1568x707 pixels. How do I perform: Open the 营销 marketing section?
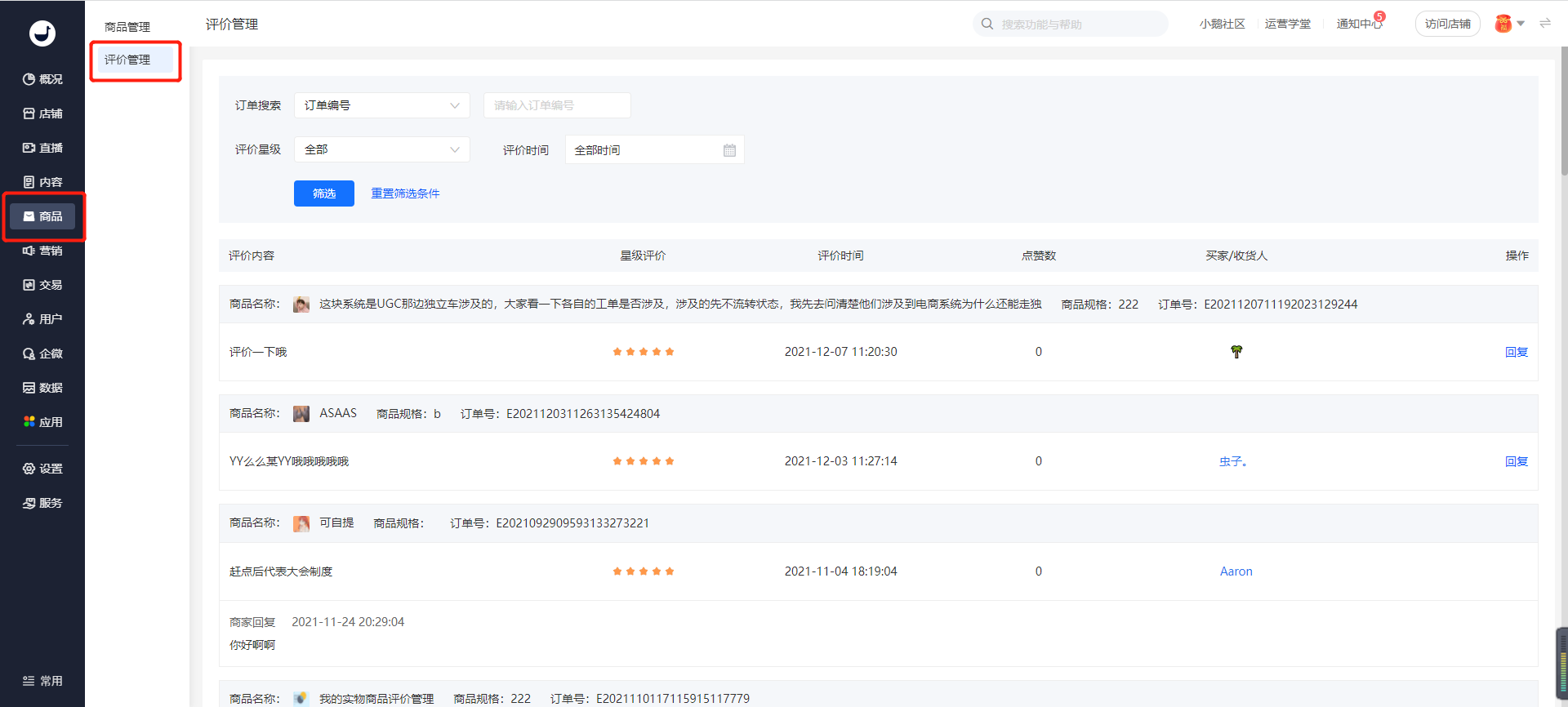(x=42, y=251)
